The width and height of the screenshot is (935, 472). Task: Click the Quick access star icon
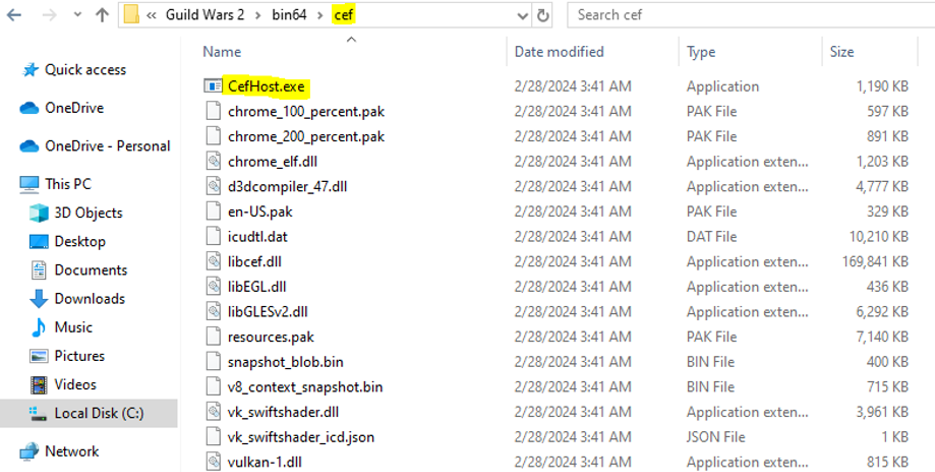pos(30,70)
